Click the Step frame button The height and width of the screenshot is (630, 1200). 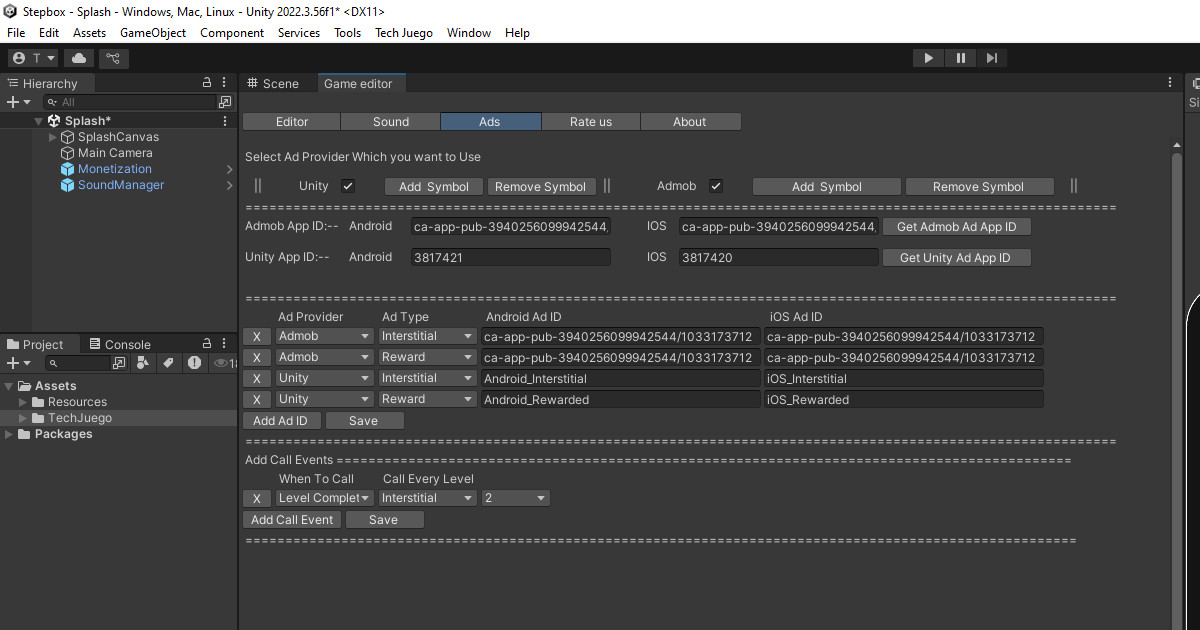(991, 58)
